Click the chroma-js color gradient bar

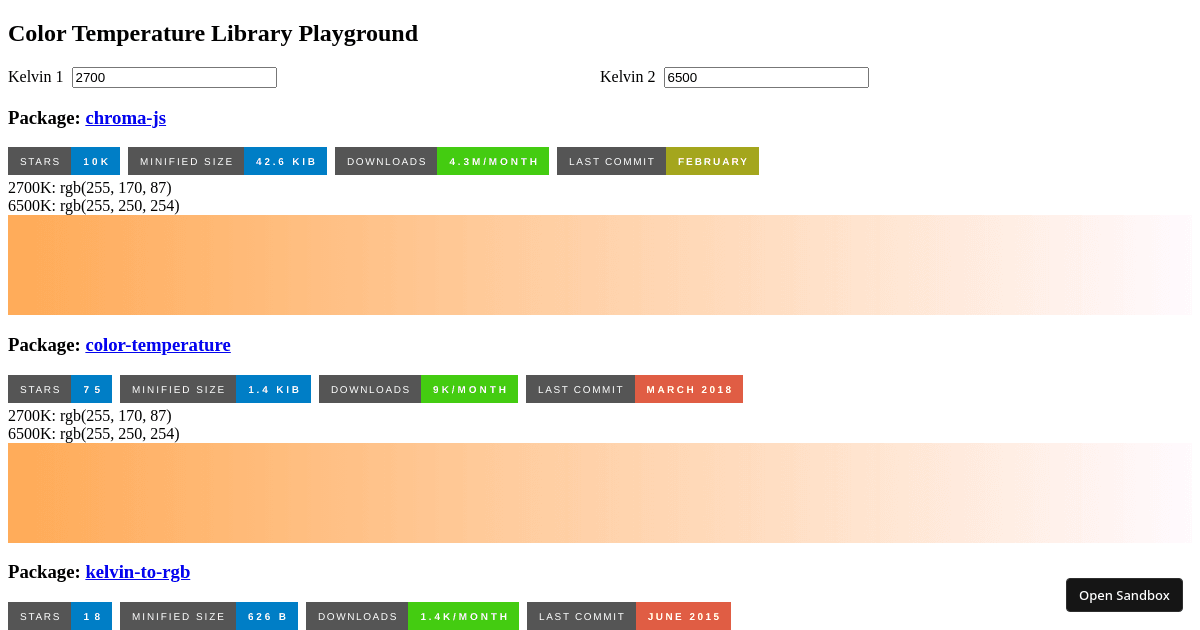[600, 265]
